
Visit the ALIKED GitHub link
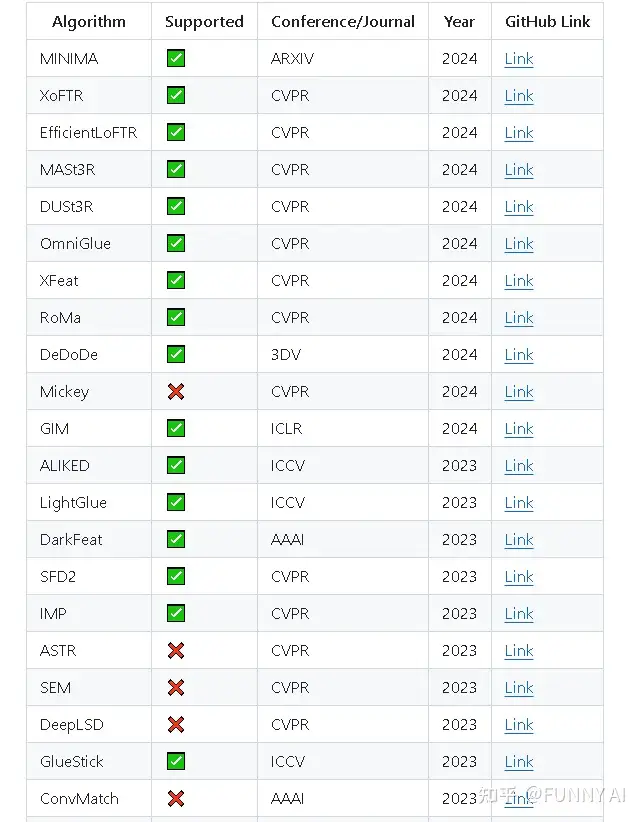click(519, 466)
